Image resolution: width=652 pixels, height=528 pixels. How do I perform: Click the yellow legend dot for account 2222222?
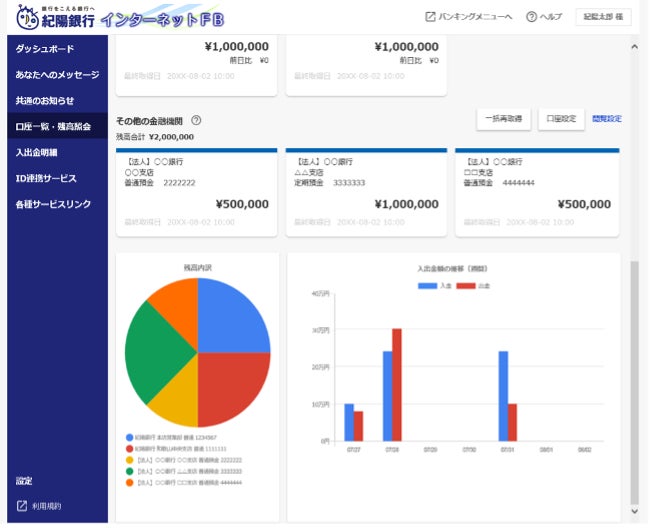(129, 460)
